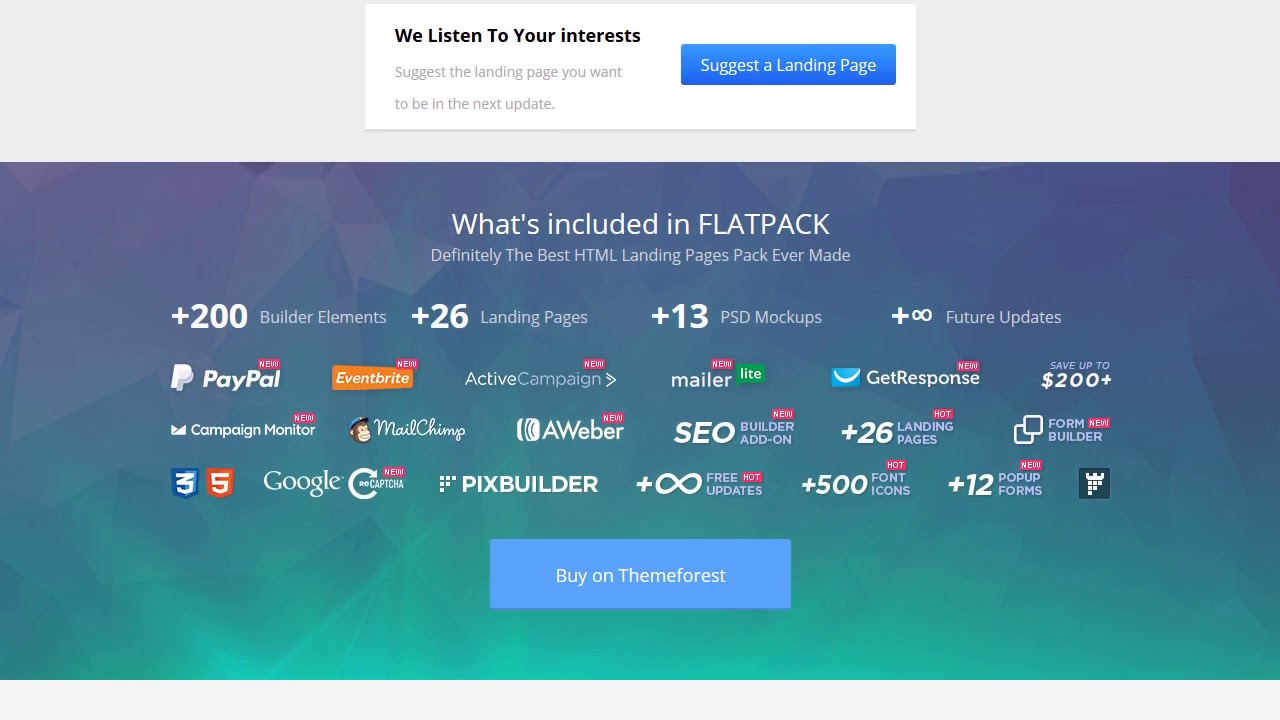1280x720 pixels.
Task: Select the ActiveCampaign logo
Action: [540, 379]
